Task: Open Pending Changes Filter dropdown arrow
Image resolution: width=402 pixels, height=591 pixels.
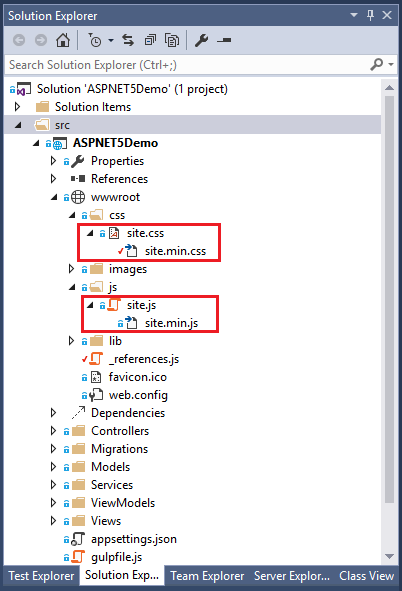Action: [111, 40]
